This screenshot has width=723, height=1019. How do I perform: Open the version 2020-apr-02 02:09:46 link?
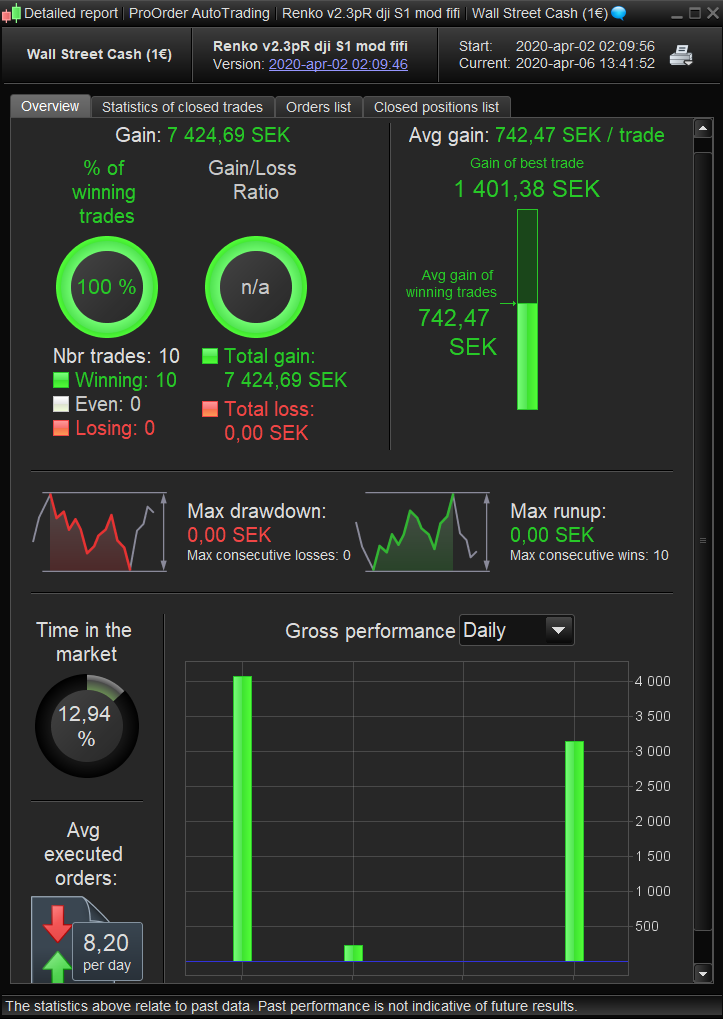[338, 64]
